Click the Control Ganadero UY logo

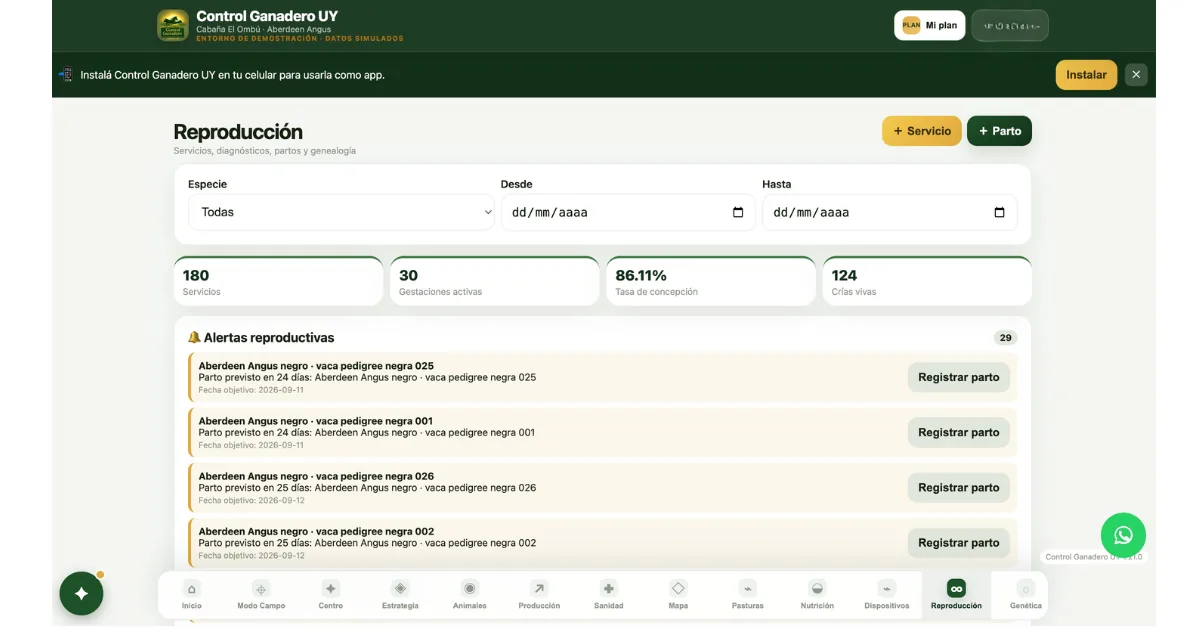(x=173, y=26)
